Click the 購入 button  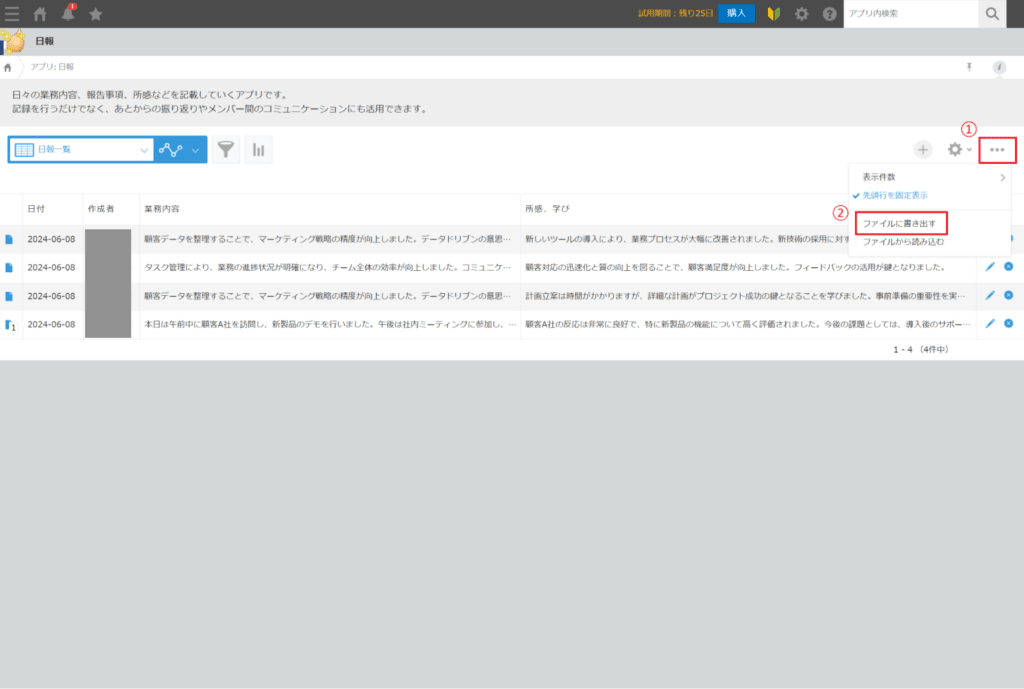point(736,13)
